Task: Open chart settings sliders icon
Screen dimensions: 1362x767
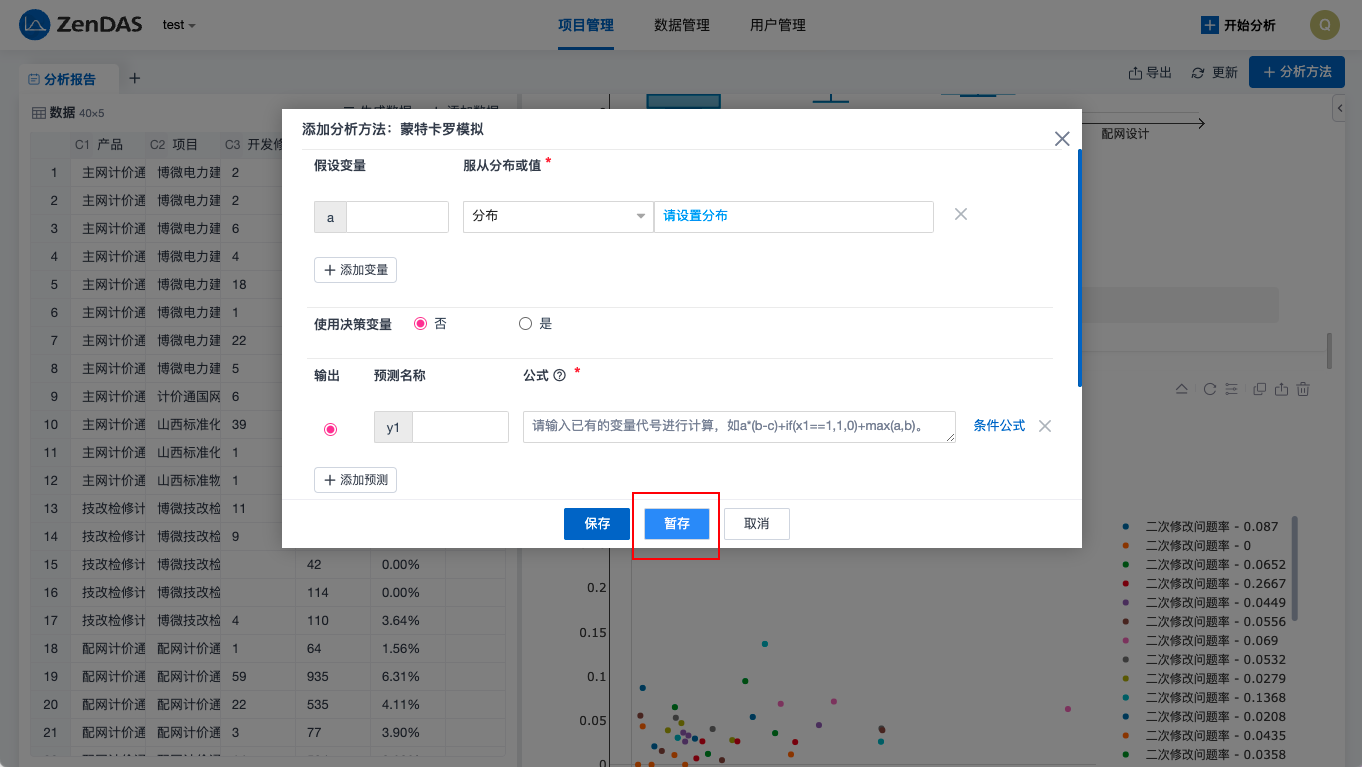Action: 1231,389
